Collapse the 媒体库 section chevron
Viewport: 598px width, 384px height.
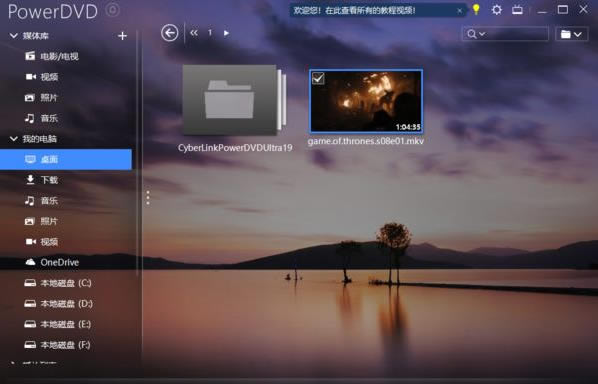pyautogui.click(x=14, y=36)
